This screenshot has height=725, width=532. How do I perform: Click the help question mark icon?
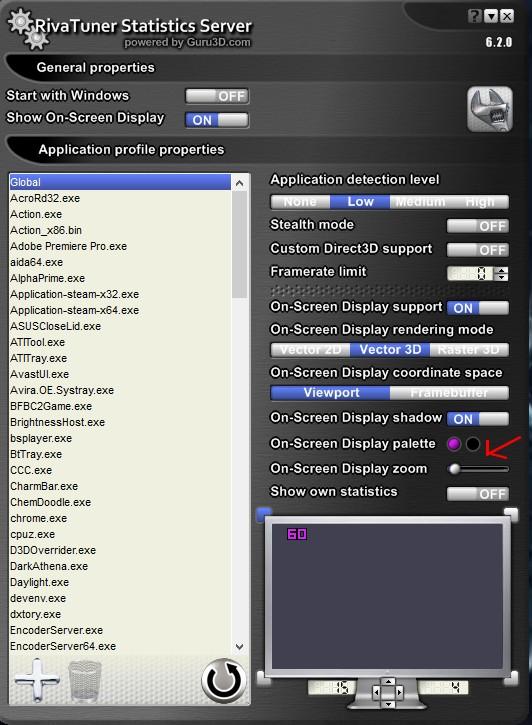point(475,17)
